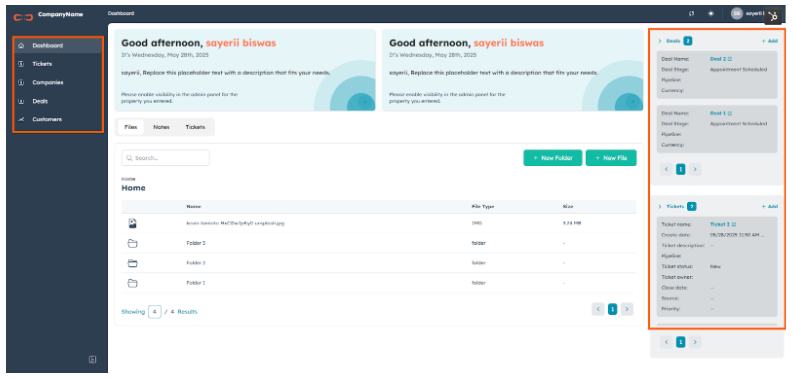Click the 3.24 MB size value
This screenshot has height=378, width=793.
click(571, 223)
